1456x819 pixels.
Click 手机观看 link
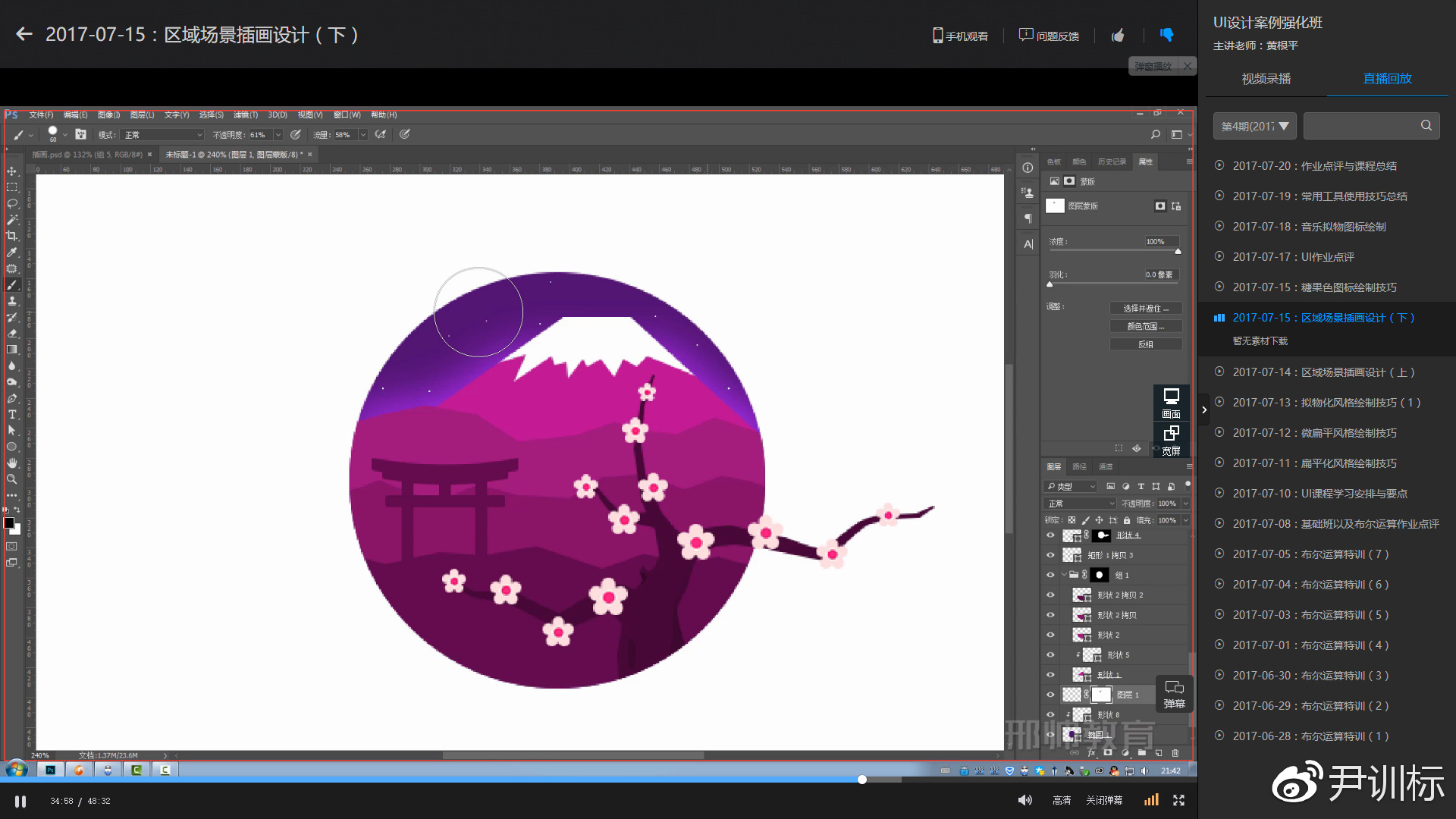(x=960, y=36)
